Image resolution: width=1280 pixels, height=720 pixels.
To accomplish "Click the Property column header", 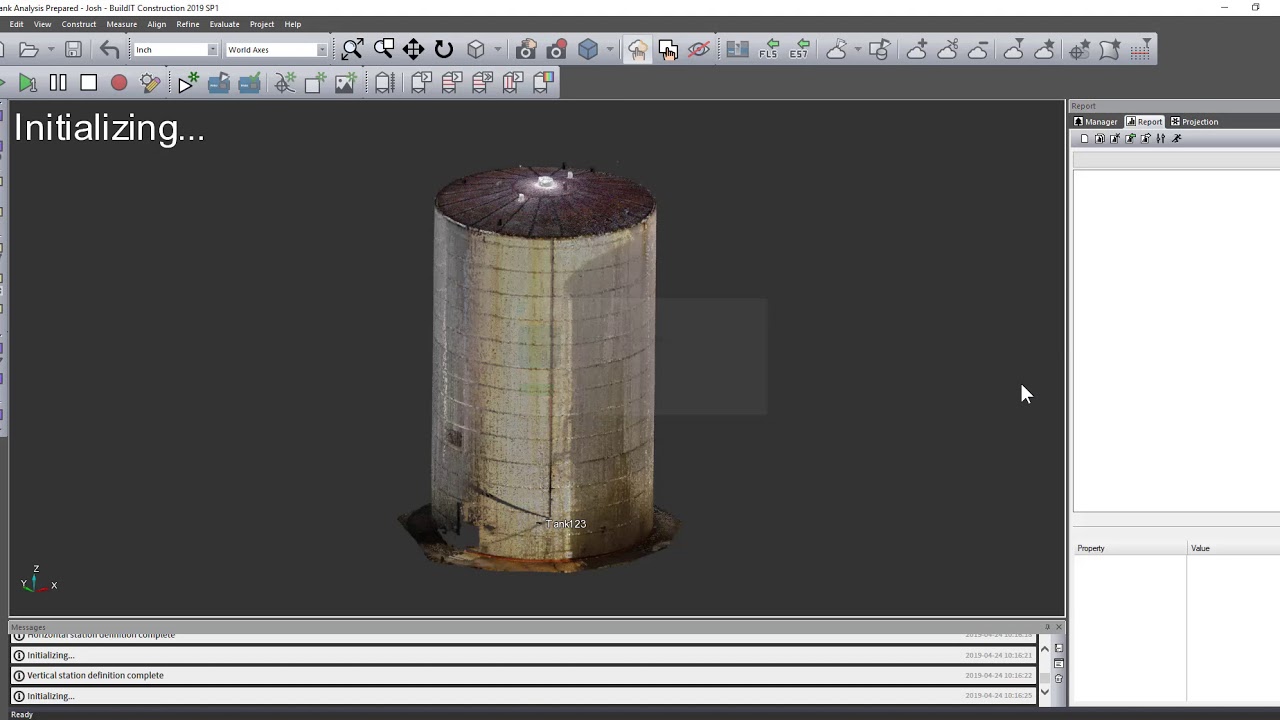I will click(x=1130, y=548).
